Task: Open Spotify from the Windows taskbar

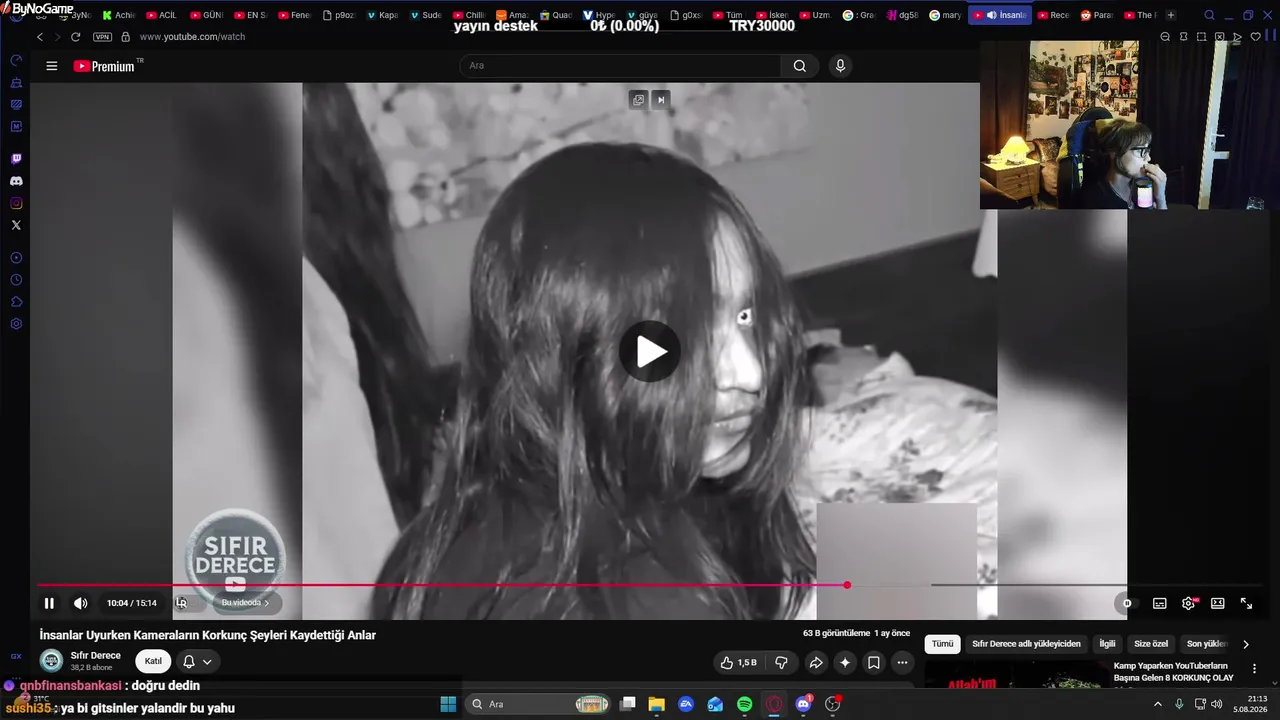Action: point(745,704)
